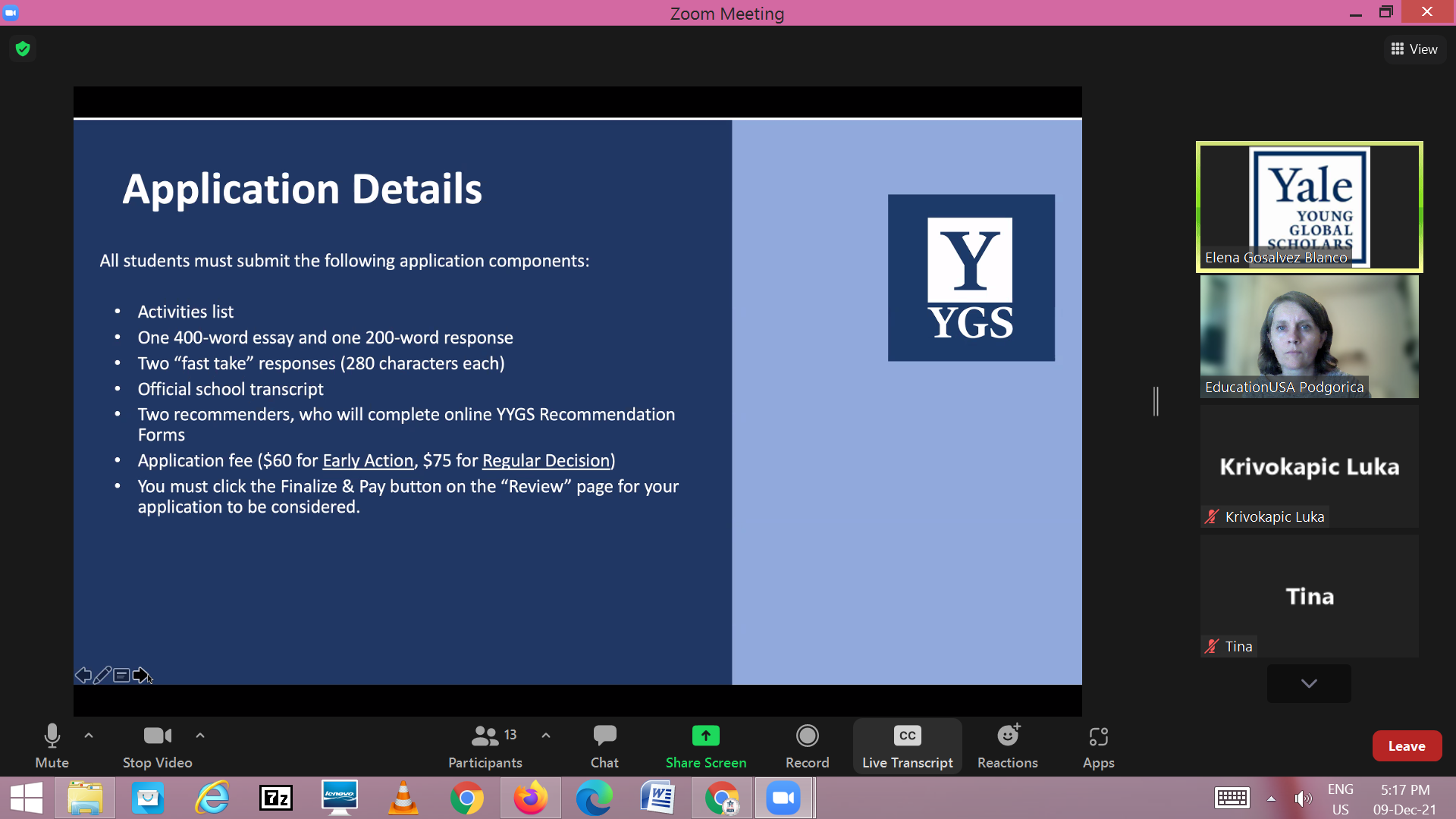Open Google Chrome from taskbar
The height and width of the screenshot is (819, 1456).
pyautogui.click(x=467, y=799)
